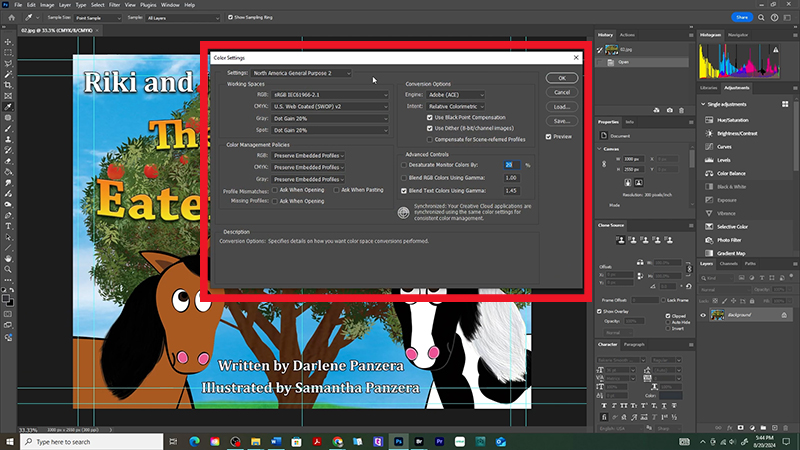800x450 pixels.
Task: Click the Search icon in top bar
Action: point(761,17)
